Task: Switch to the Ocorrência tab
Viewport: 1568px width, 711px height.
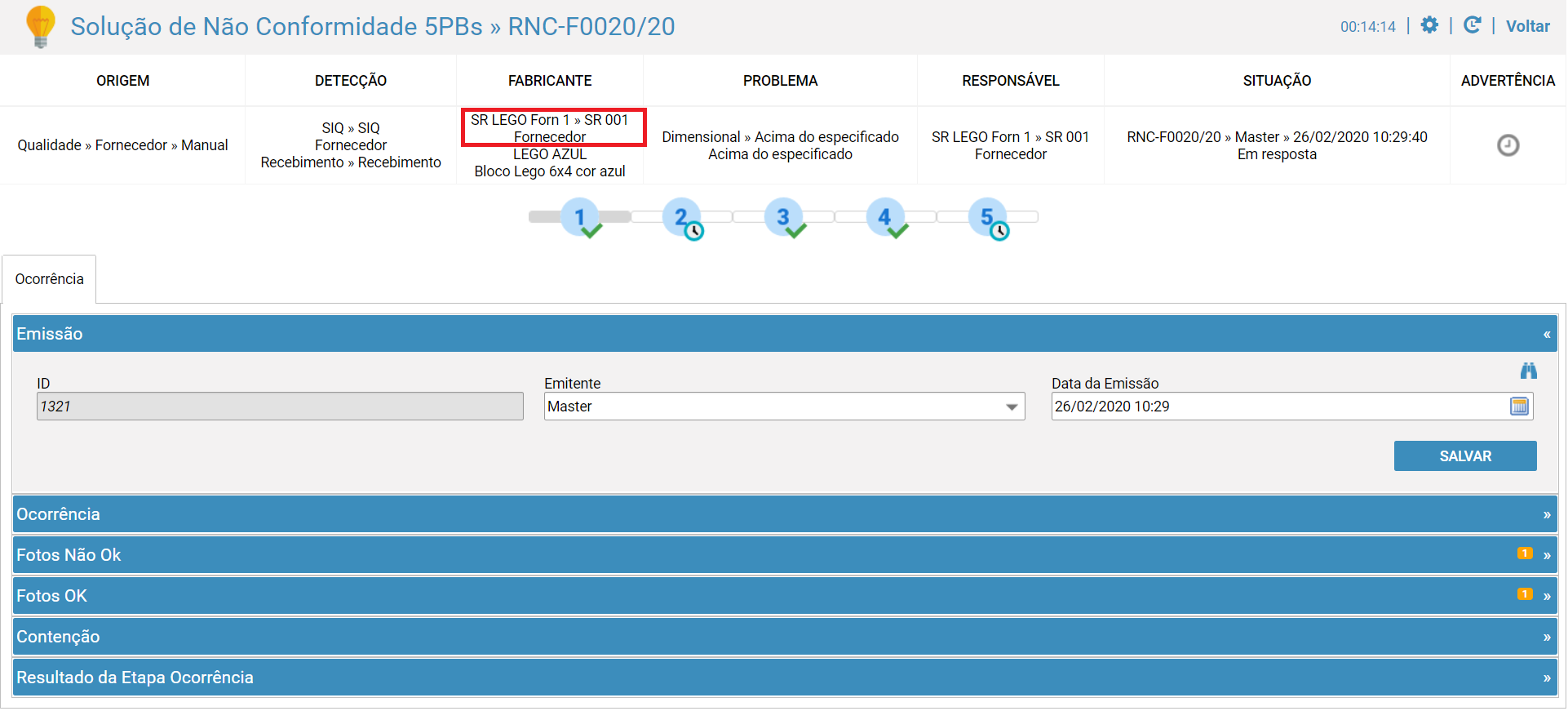Action: pyautogui.click(x=49, y=279)
